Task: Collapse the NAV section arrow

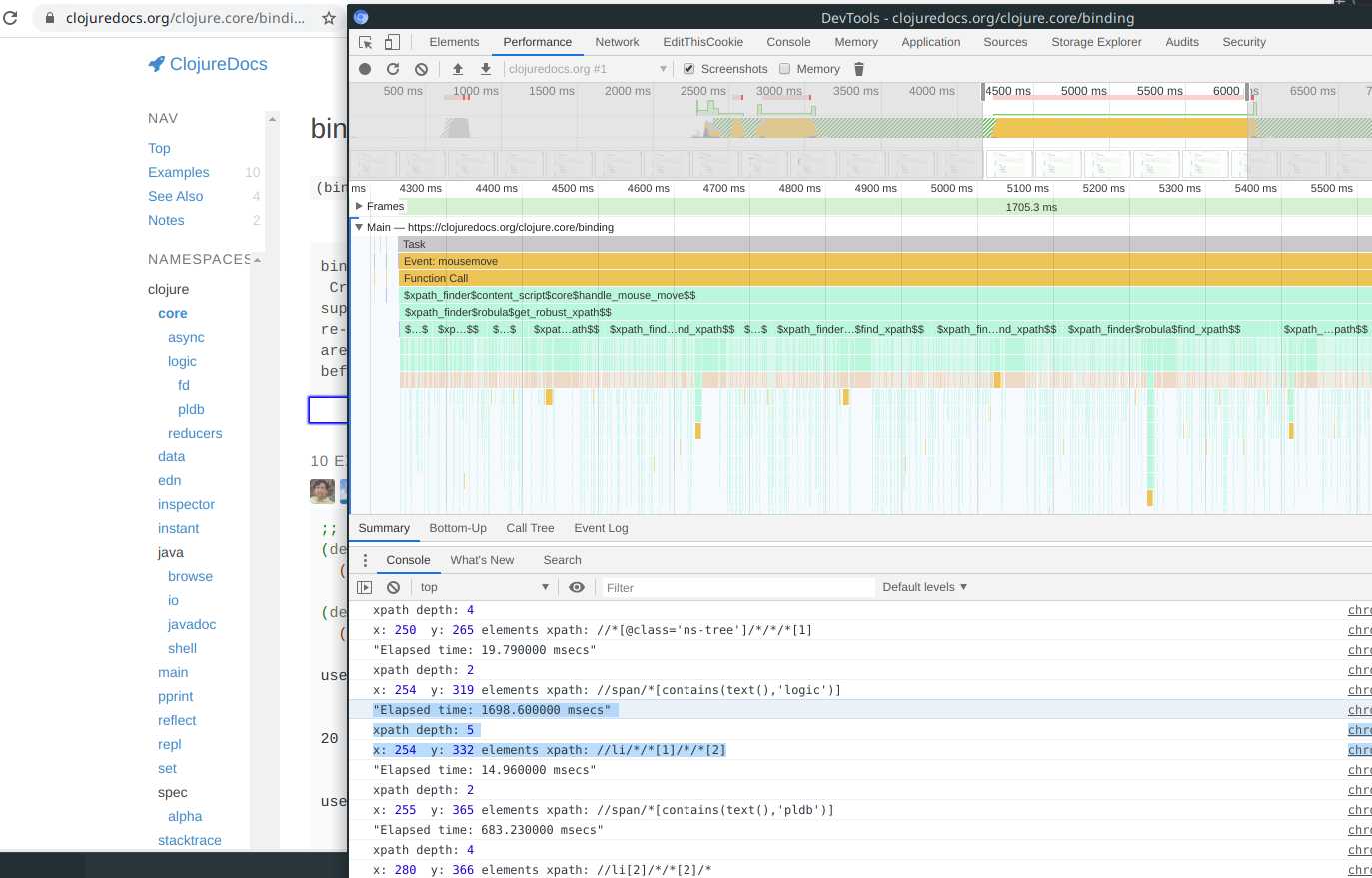Action: [x=271, y=119]
